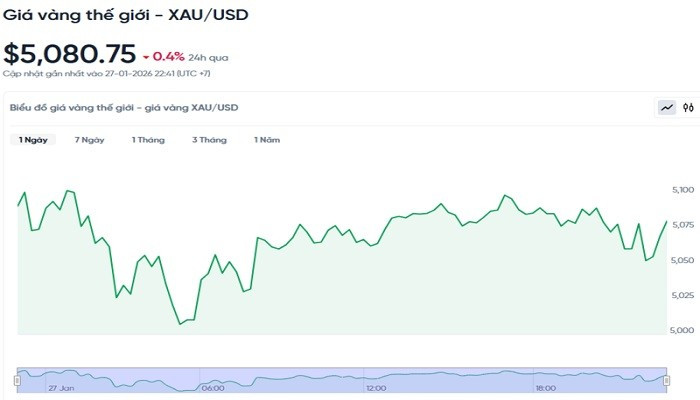The image size is (700, 400).
Task: Click the Giá vàng thế giới heading
Action: (x=126, y=16)
